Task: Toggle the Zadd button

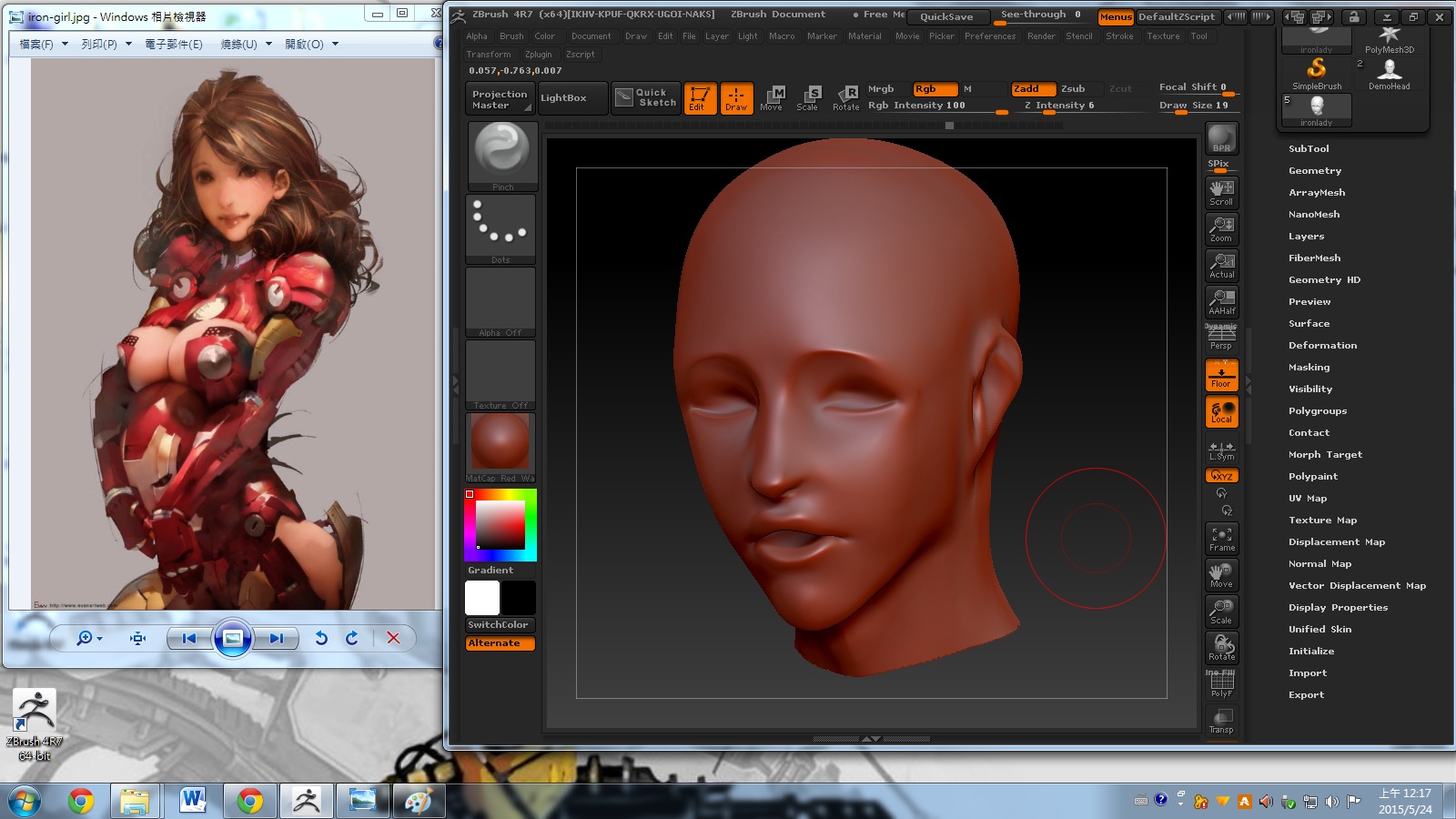Action: click(1034, 88)
